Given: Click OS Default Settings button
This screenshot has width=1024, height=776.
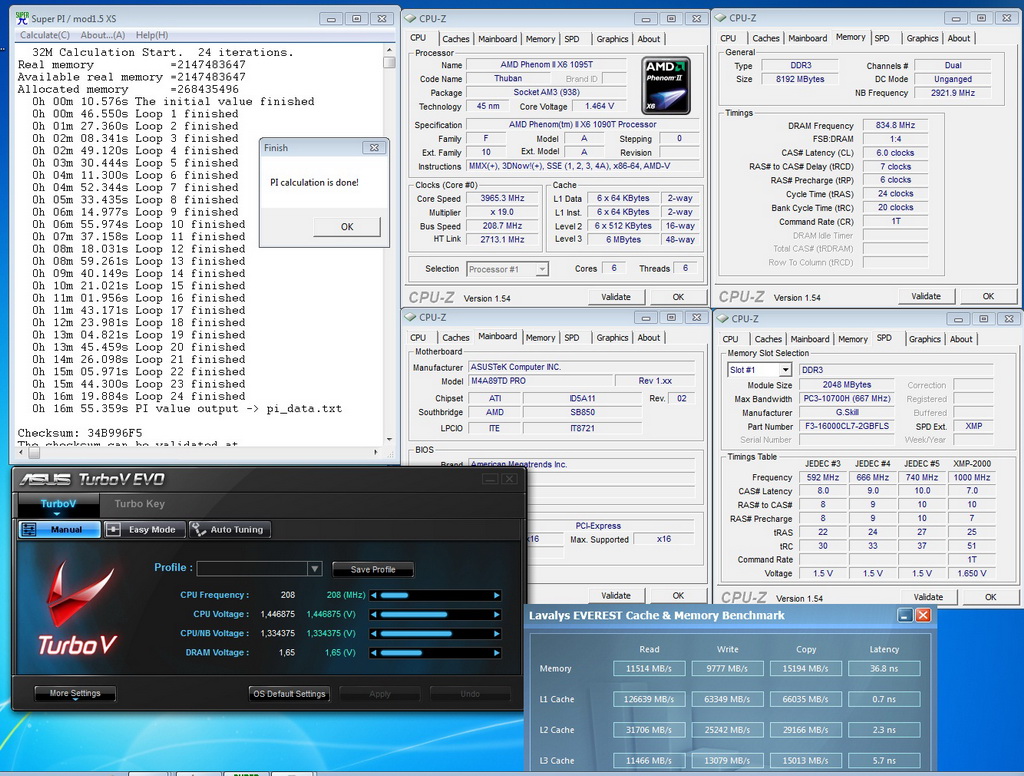Looking at the screenshot, I should [289, 694].
